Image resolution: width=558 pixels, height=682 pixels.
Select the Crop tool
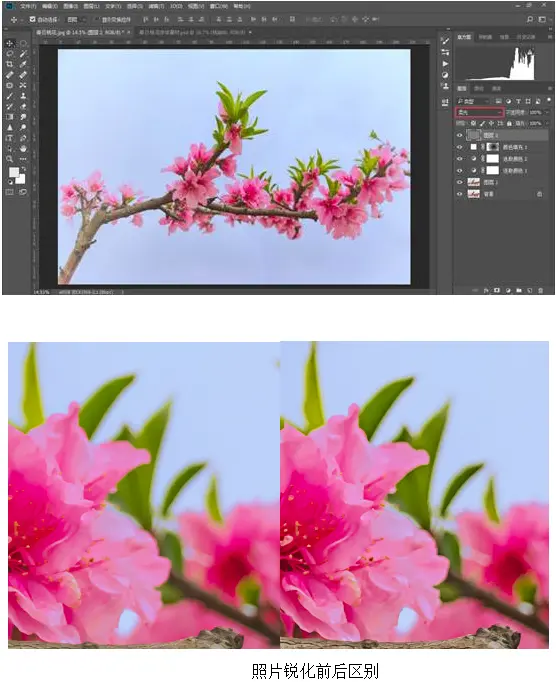tap(10, 64)
